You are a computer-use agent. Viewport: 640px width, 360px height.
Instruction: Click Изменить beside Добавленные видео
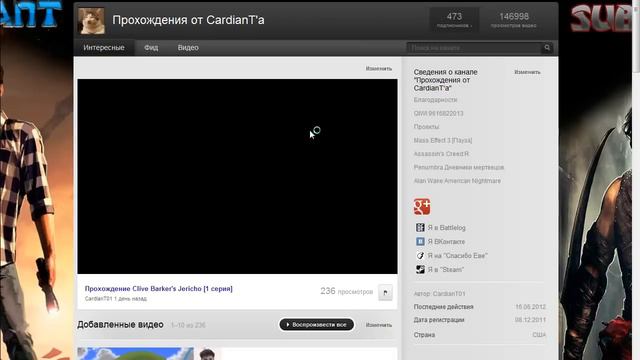click(379, 325)
